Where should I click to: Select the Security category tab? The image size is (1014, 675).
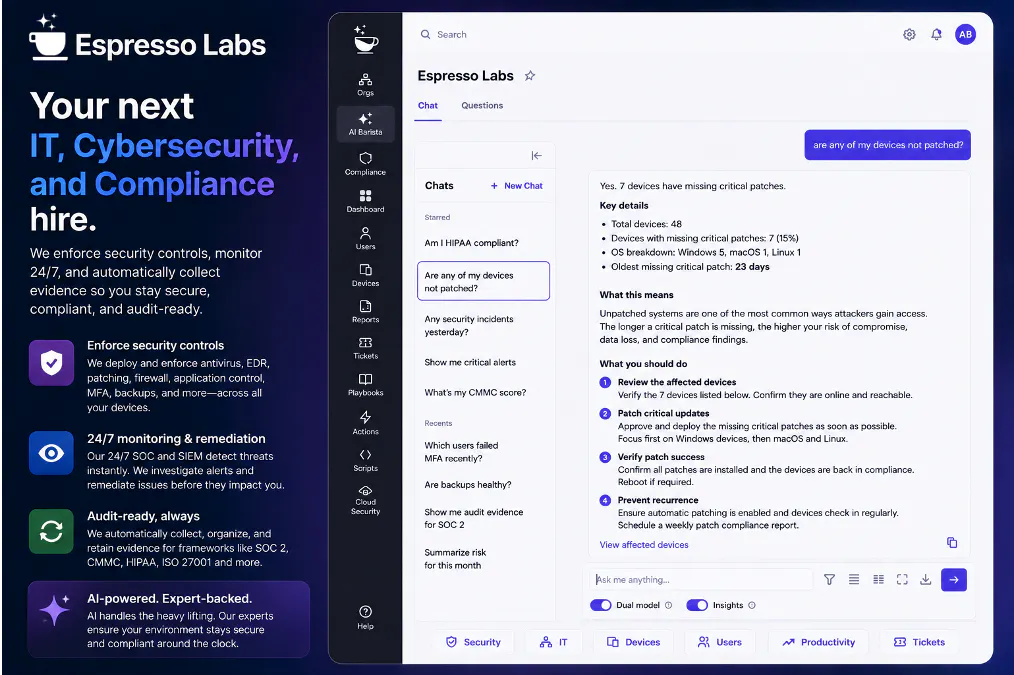click(473, 642)
